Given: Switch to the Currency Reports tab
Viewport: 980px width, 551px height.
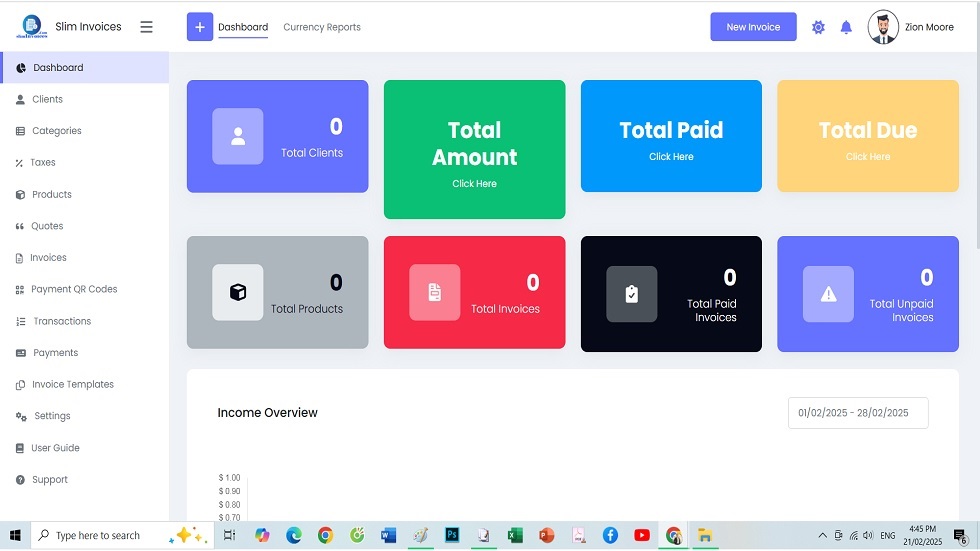Looking at the screenshot, I should pyautogui.click(x=322, y=28).
